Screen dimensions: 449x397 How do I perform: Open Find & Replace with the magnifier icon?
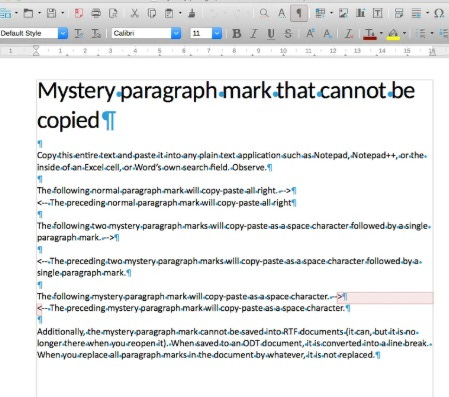(x=264, y=13)
